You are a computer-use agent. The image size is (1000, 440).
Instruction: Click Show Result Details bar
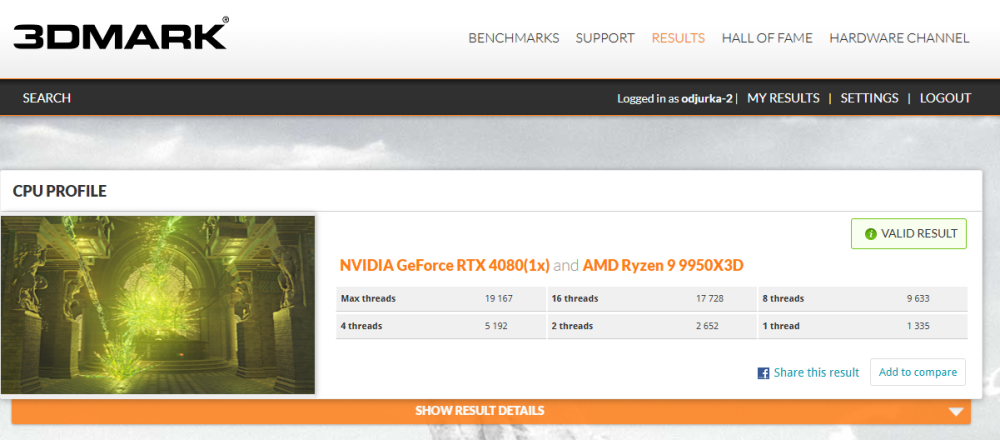[x=491, y=411]
